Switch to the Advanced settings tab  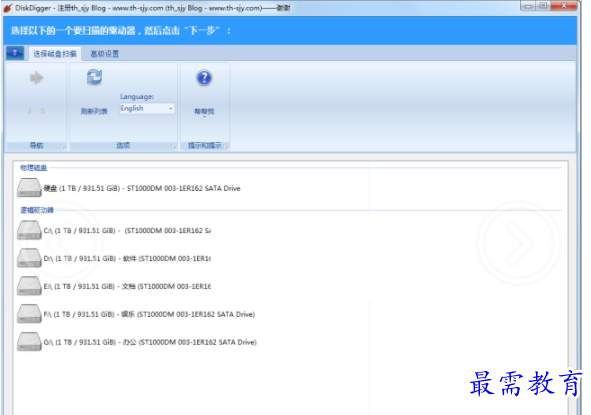[104, 54]
